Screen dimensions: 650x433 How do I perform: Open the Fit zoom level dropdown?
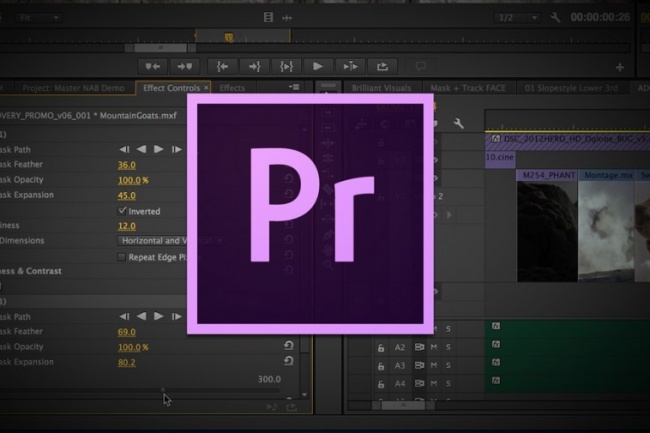pos(39,17)
